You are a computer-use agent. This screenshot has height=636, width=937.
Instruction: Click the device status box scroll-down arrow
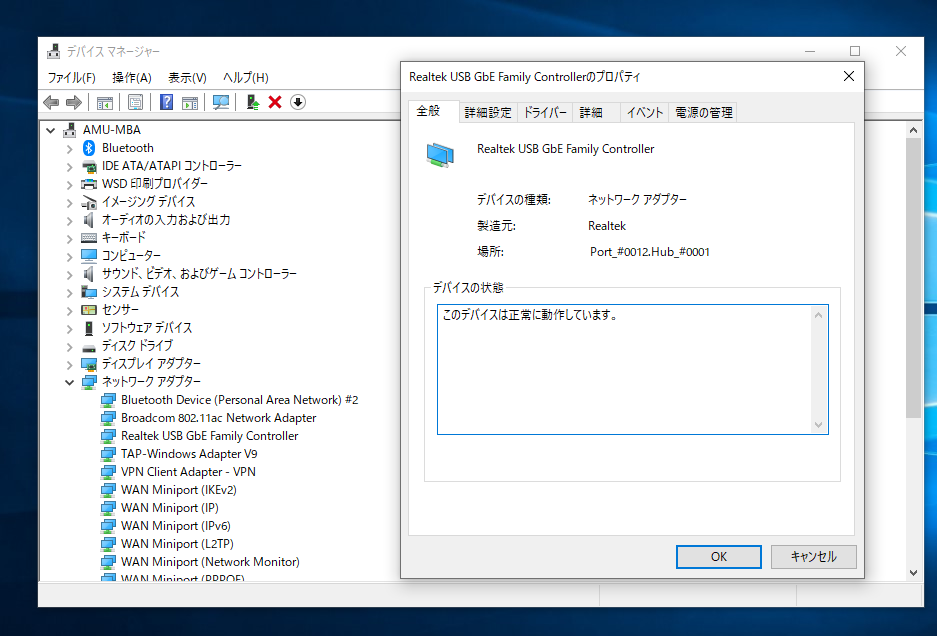click(819, 425)
